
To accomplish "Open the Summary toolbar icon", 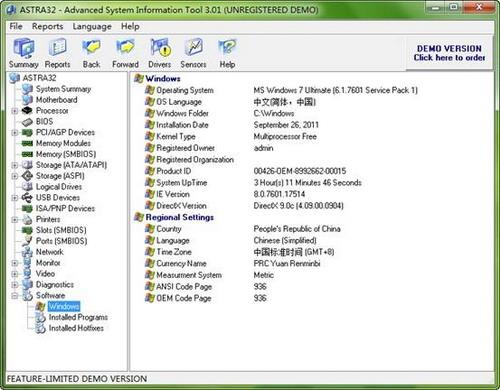I will 23,53.
